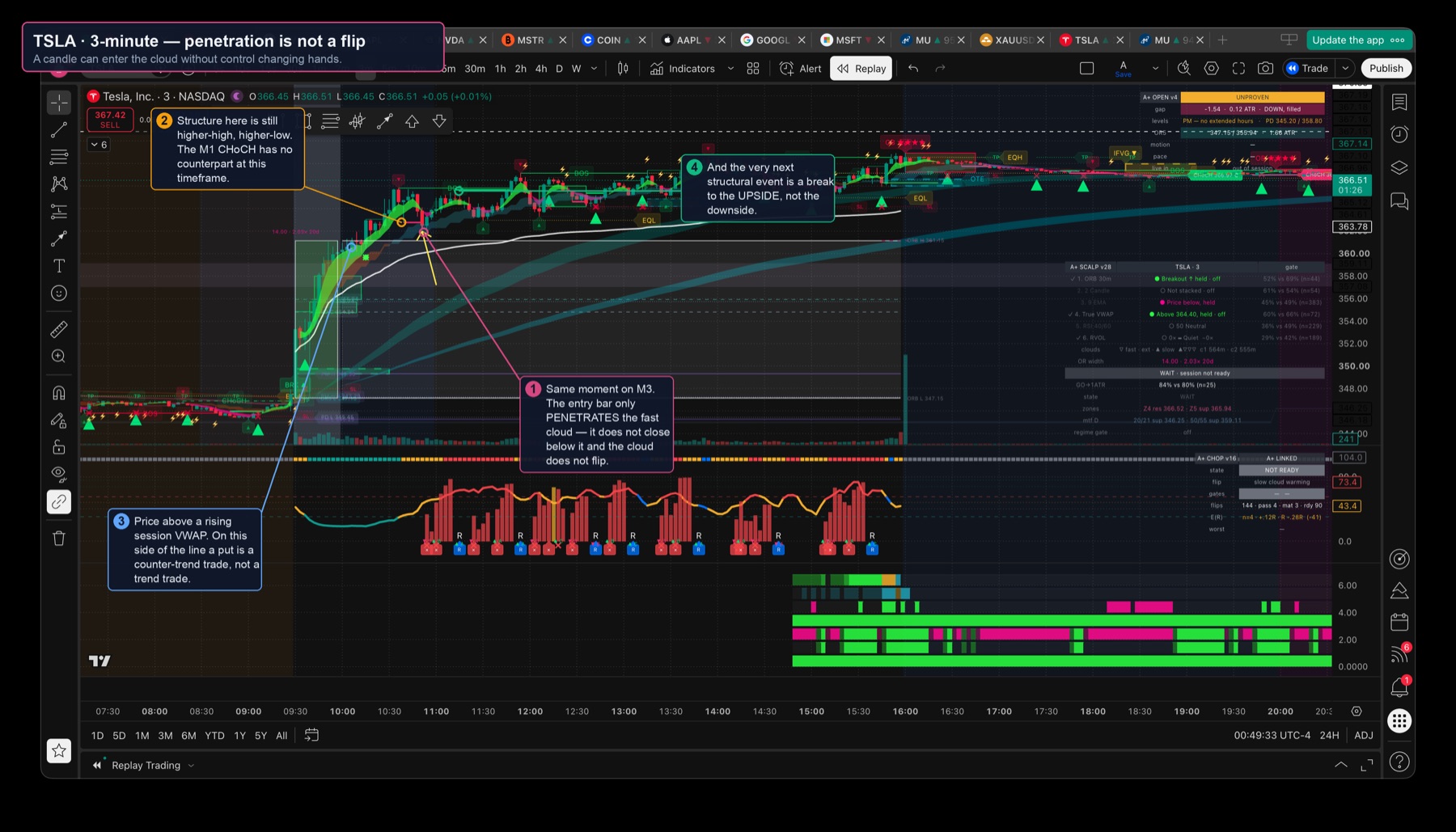Click the Publish button
The width and height of the screenshot is (1456, 832).
(x=1386, y=69)
